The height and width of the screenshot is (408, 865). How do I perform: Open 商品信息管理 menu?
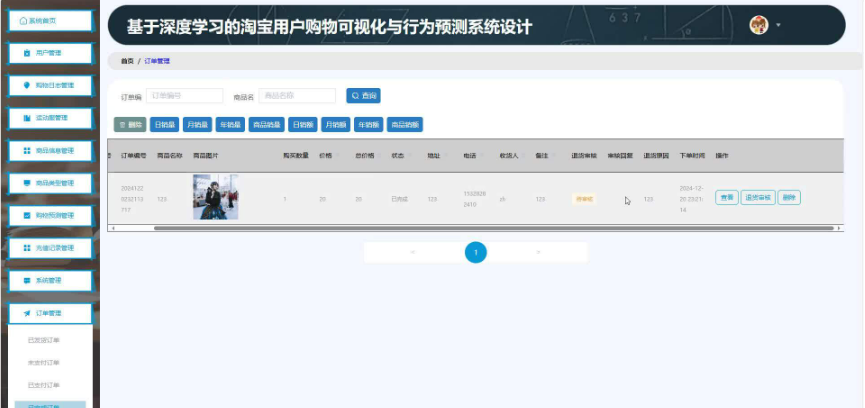(x=50, y=151)
